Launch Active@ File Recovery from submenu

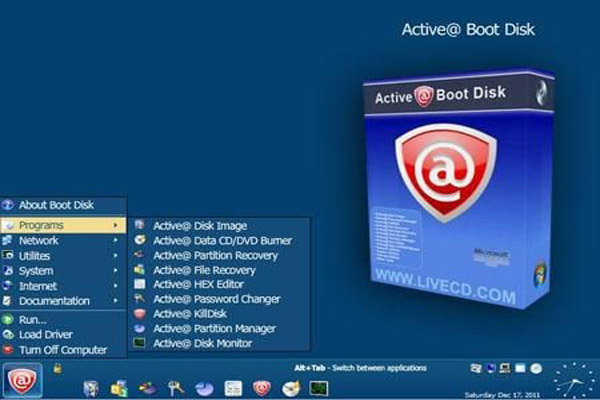coord(219,270)
